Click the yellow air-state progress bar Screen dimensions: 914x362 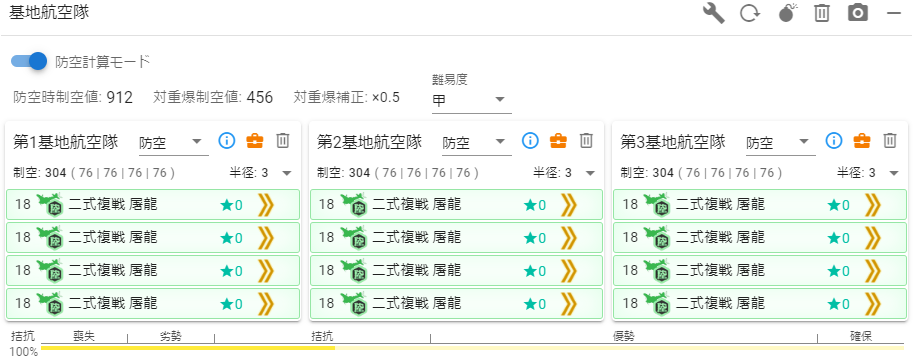[472, 348]
